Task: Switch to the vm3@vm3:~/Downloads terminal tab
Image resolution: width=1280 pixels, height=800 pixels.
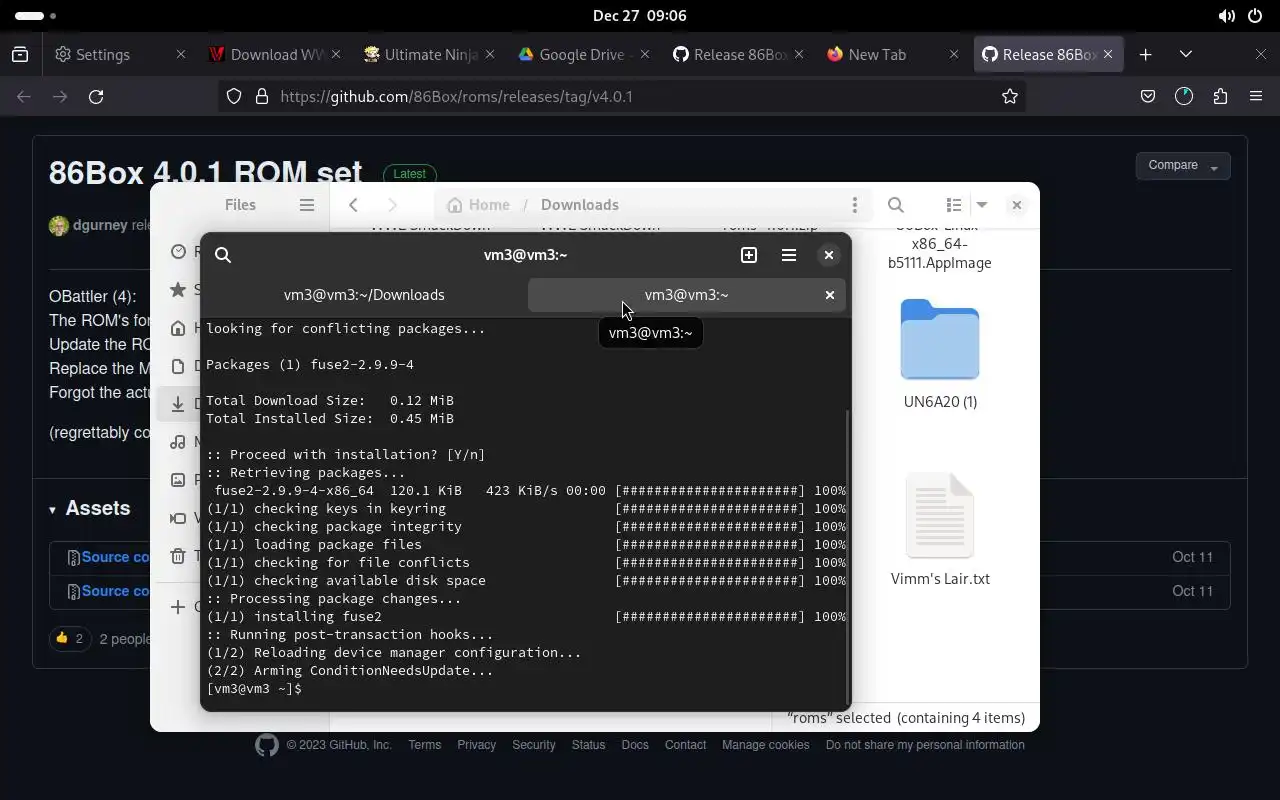Action: 364,295
